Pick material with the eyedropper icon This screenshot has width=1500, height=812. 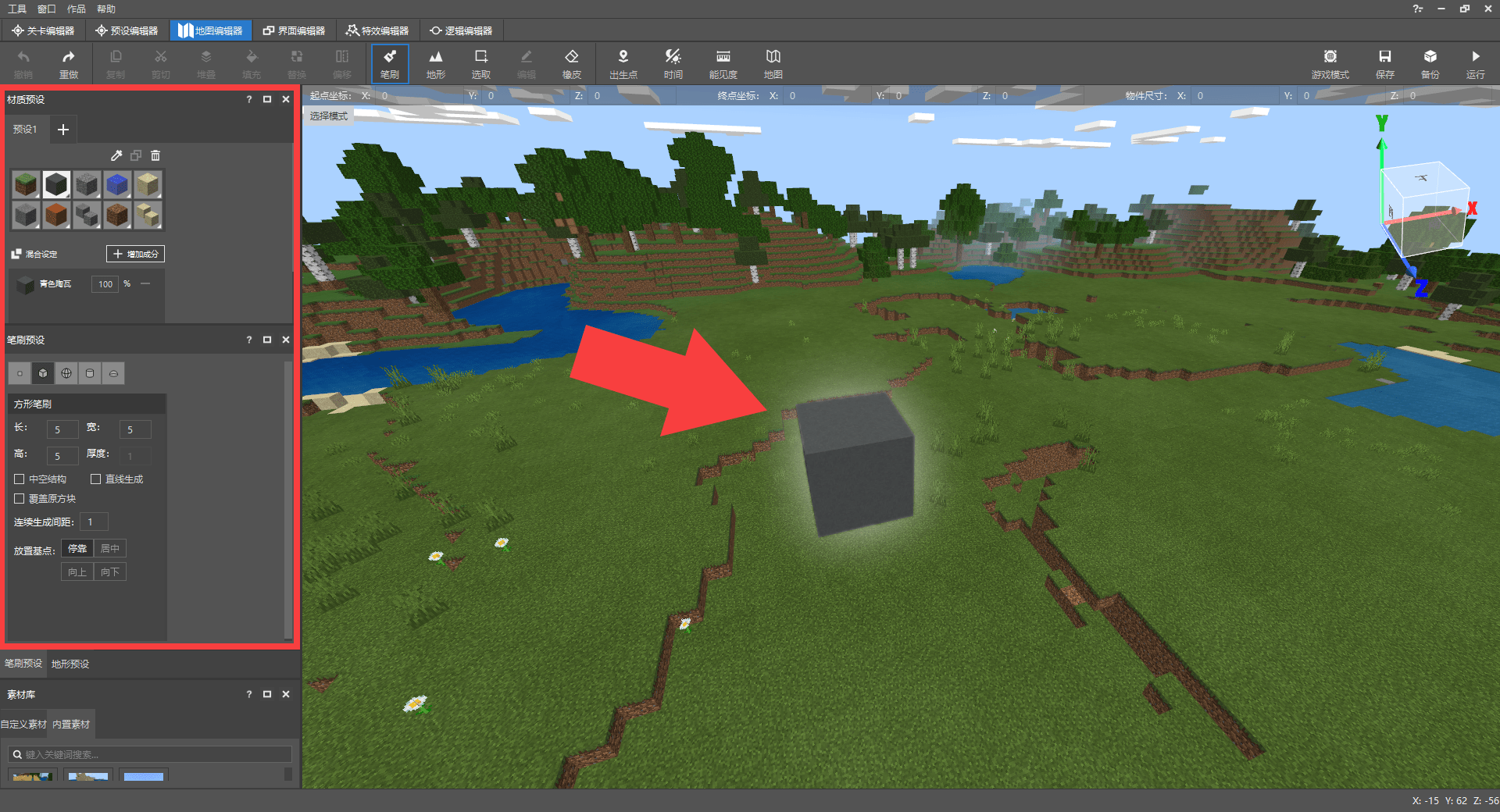click(116, 155)
